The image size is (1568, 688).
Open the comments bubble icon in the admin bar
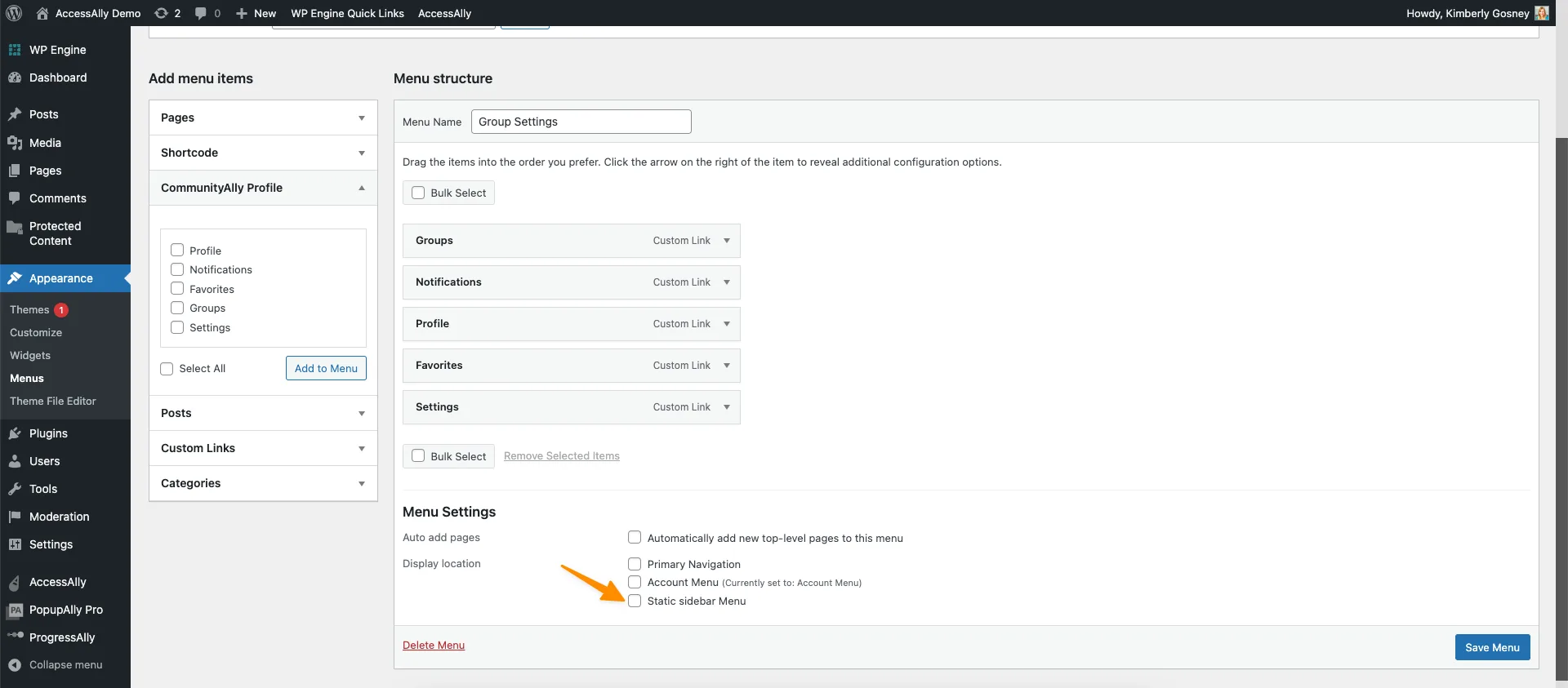[201, 13]
